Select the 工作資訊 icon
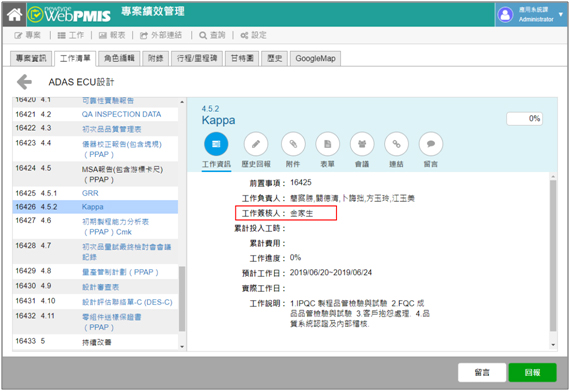This screenshot has height=391, width=570. click(216, 144)
